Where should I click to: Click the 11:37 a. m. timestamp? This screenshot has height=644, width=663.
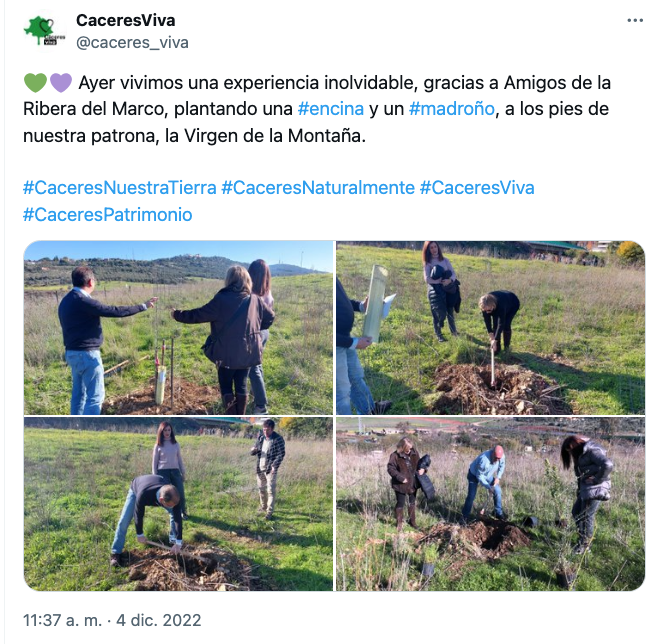[63, 620]
